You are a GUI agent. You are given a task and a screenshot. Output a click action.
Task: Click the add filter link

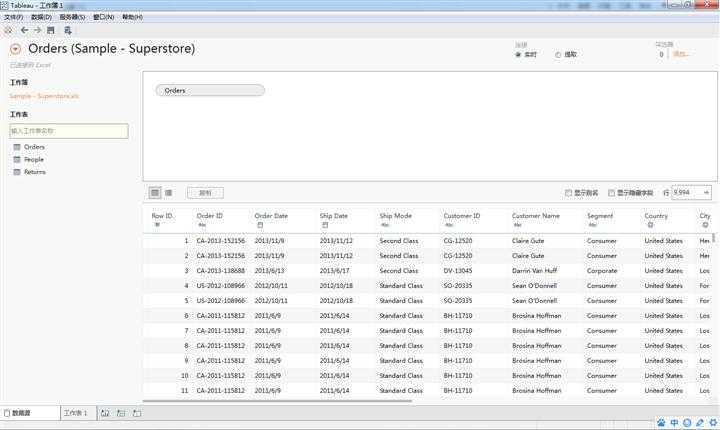[x=681, y=54]
